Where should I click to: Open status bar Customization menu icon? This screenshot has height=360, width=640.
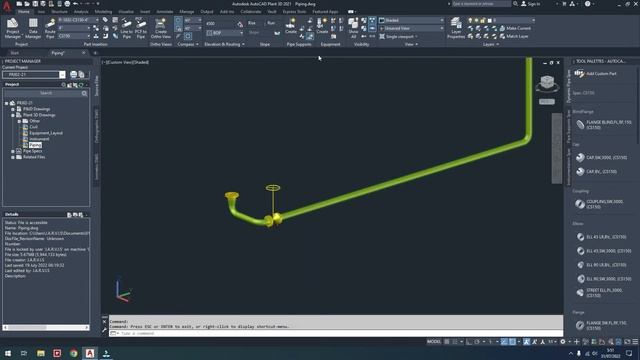(x=636, y=342)
